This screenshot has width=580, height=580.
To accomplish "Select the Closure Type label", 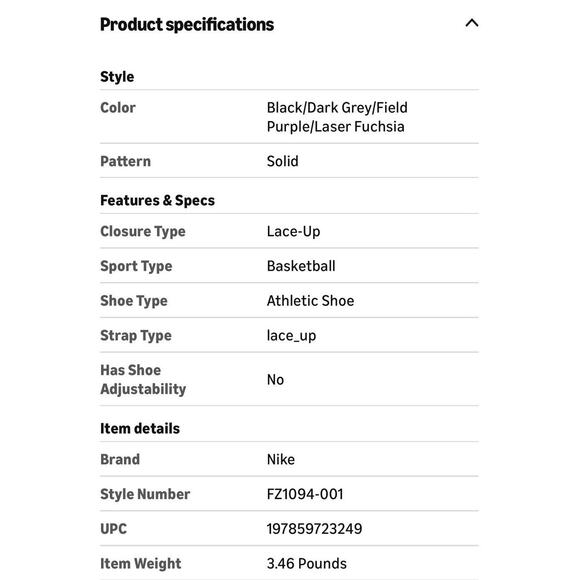I will pos(143,232).
